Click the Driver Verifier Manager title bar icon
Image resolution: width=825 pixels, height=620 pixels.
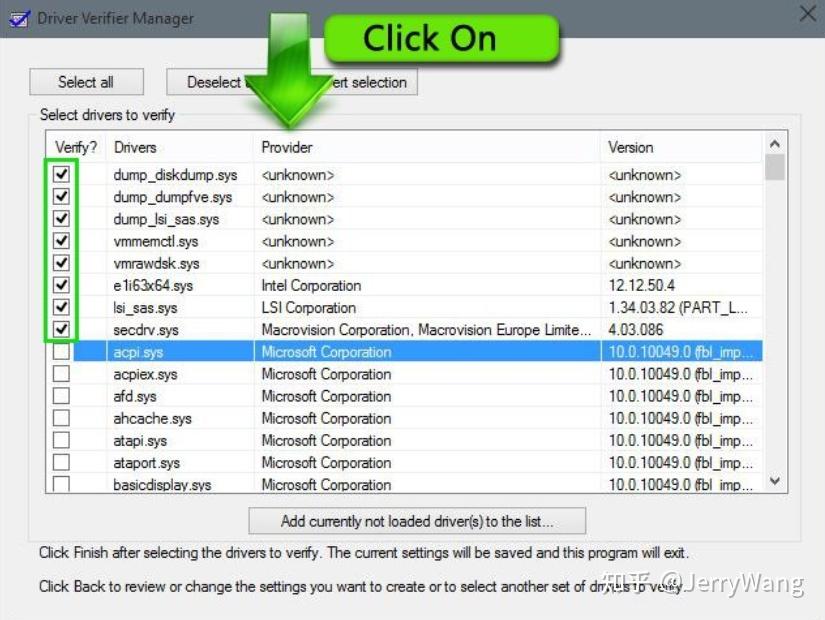20,17
